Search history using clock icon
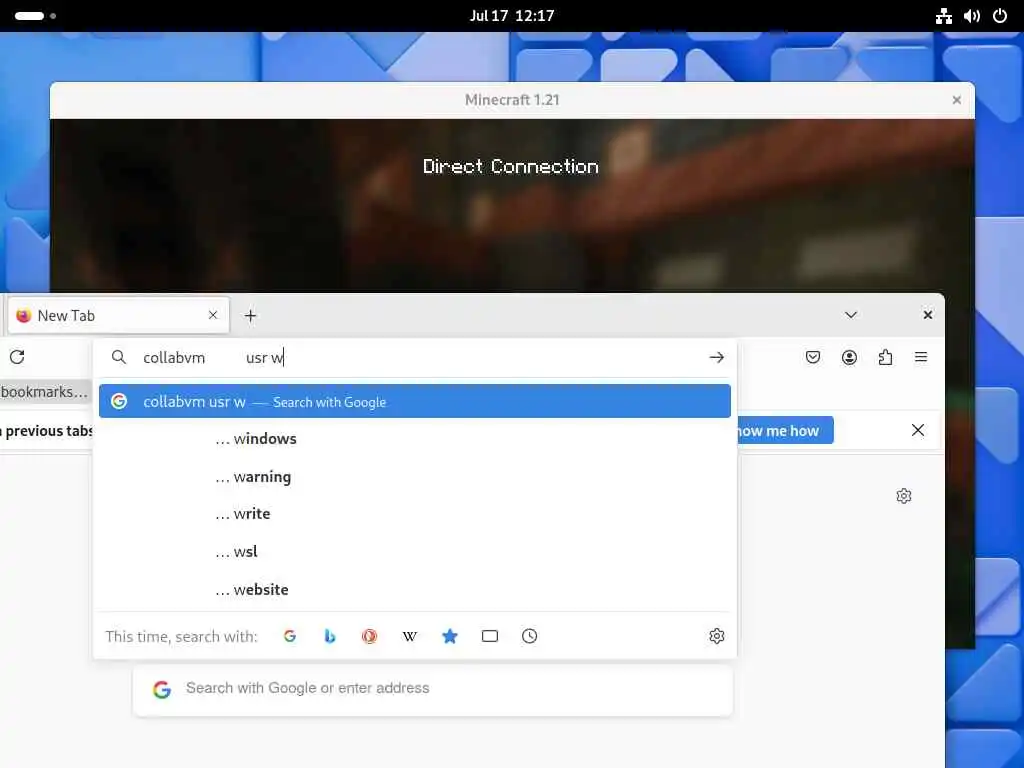 530,636
